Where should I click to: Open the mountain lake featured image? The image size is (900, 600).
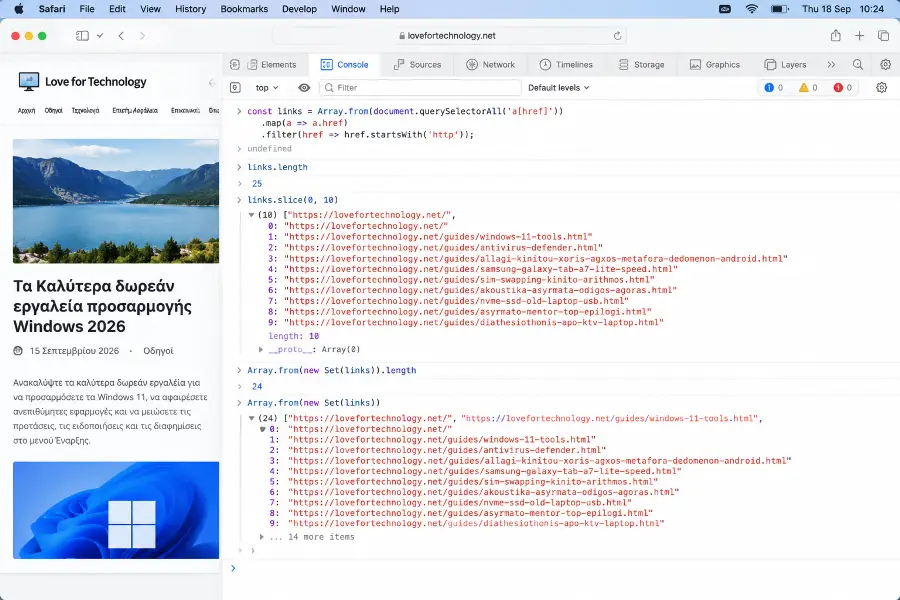pos(116,201)
